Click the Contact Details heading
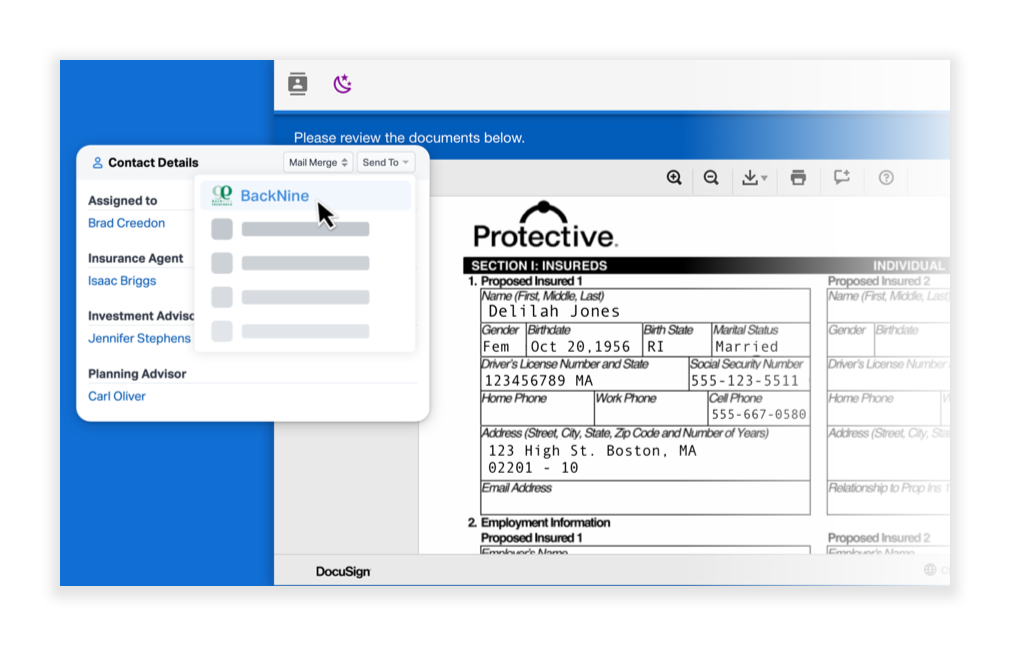Viewport: 1010px width, 646px height. 153,163
